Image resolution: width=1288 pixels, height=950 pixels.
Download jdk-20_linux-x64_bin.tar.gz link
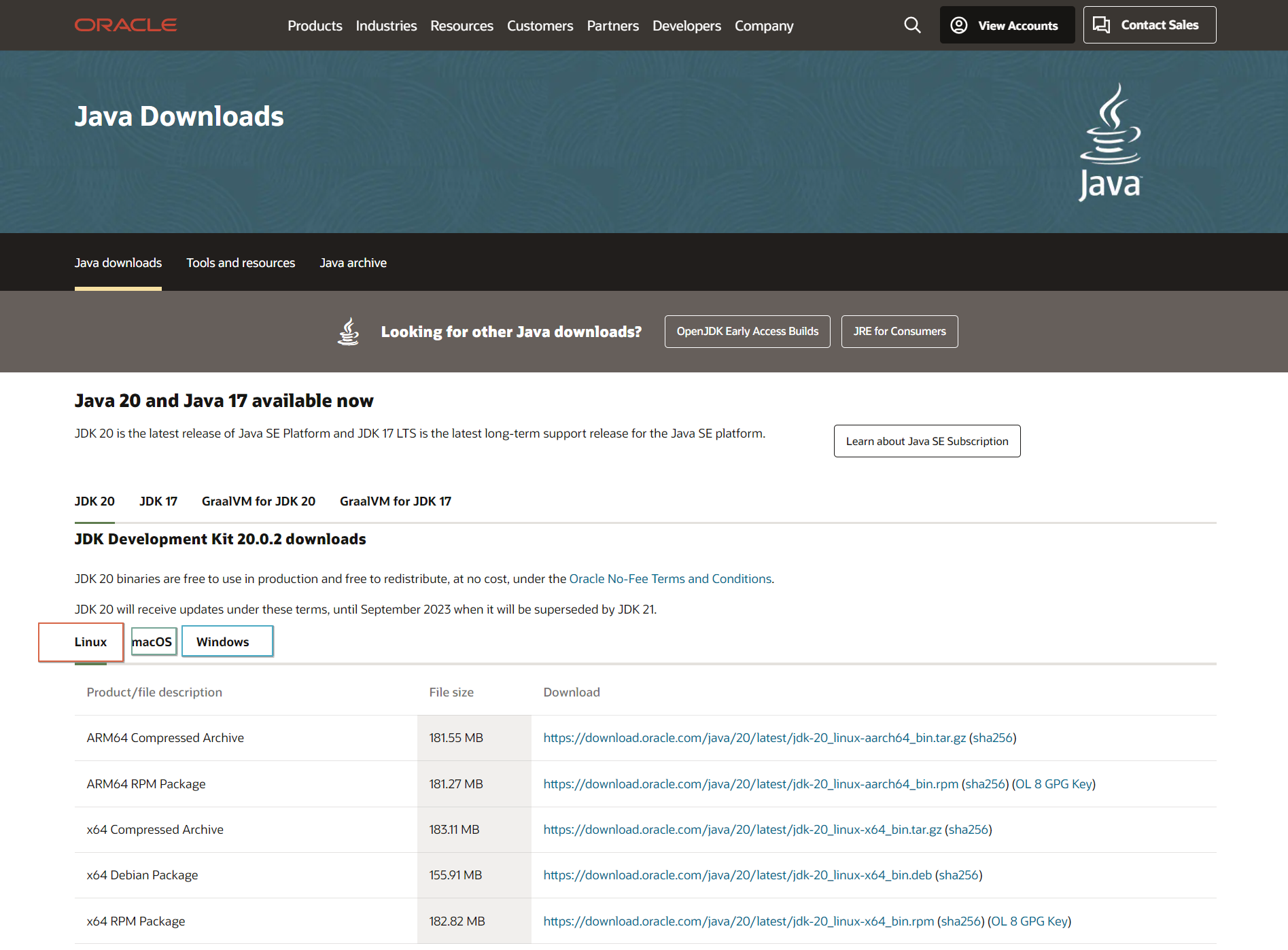742,830
